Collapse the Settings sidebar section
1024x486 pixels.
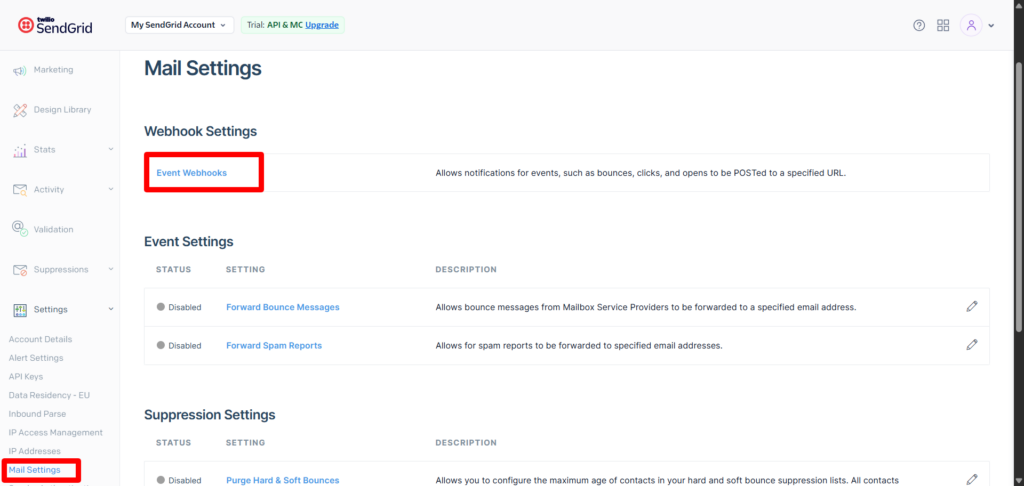tap(110, 310)
